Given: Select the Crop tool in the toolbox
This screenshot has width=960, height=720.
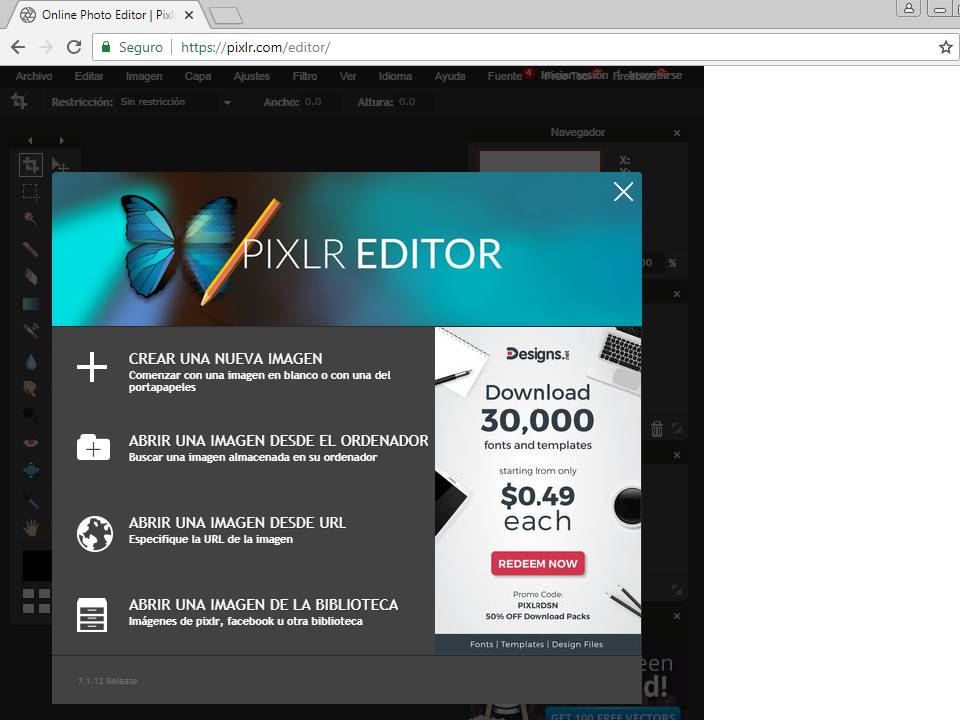Looking at the screenshot, I should 31,165.
